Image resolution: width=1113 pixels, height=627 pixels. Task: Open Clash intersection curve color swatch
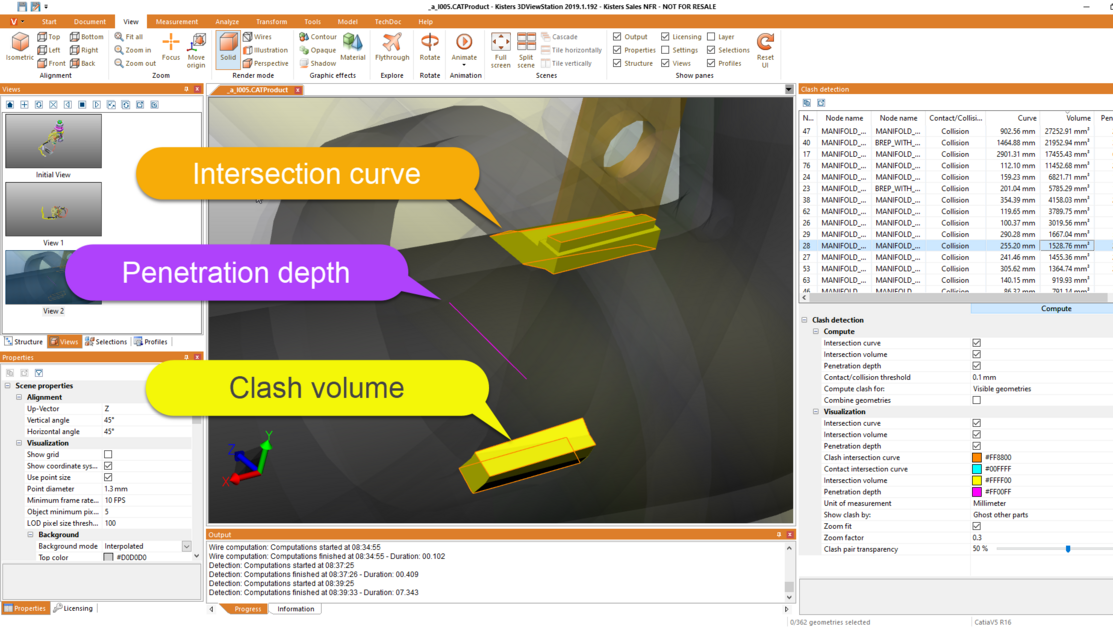(x=977, y=458)
